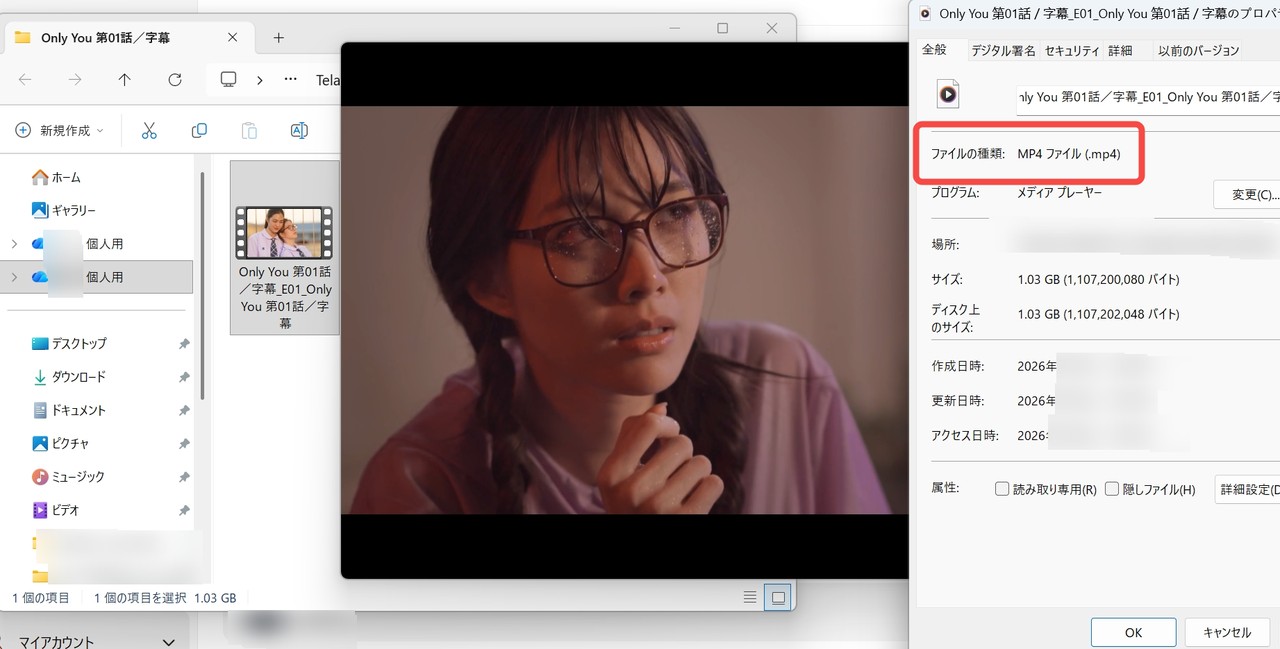
Task: Click the Paste icon in the toolbar
Action: tap(247, 130)
